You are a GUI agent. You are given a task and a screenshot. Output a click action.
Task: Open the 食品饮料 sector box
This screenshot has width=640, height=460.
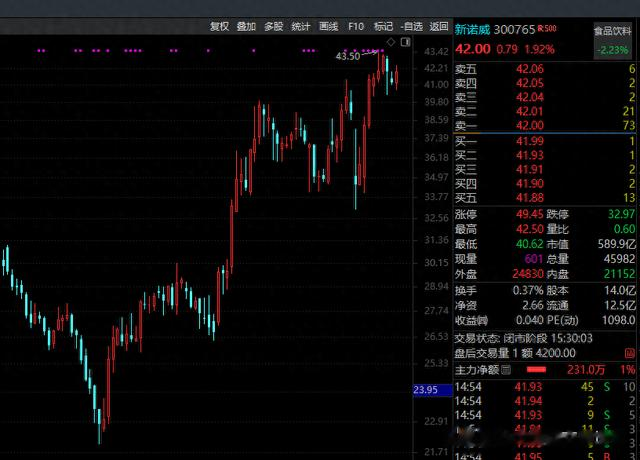[x=612, y=41]
